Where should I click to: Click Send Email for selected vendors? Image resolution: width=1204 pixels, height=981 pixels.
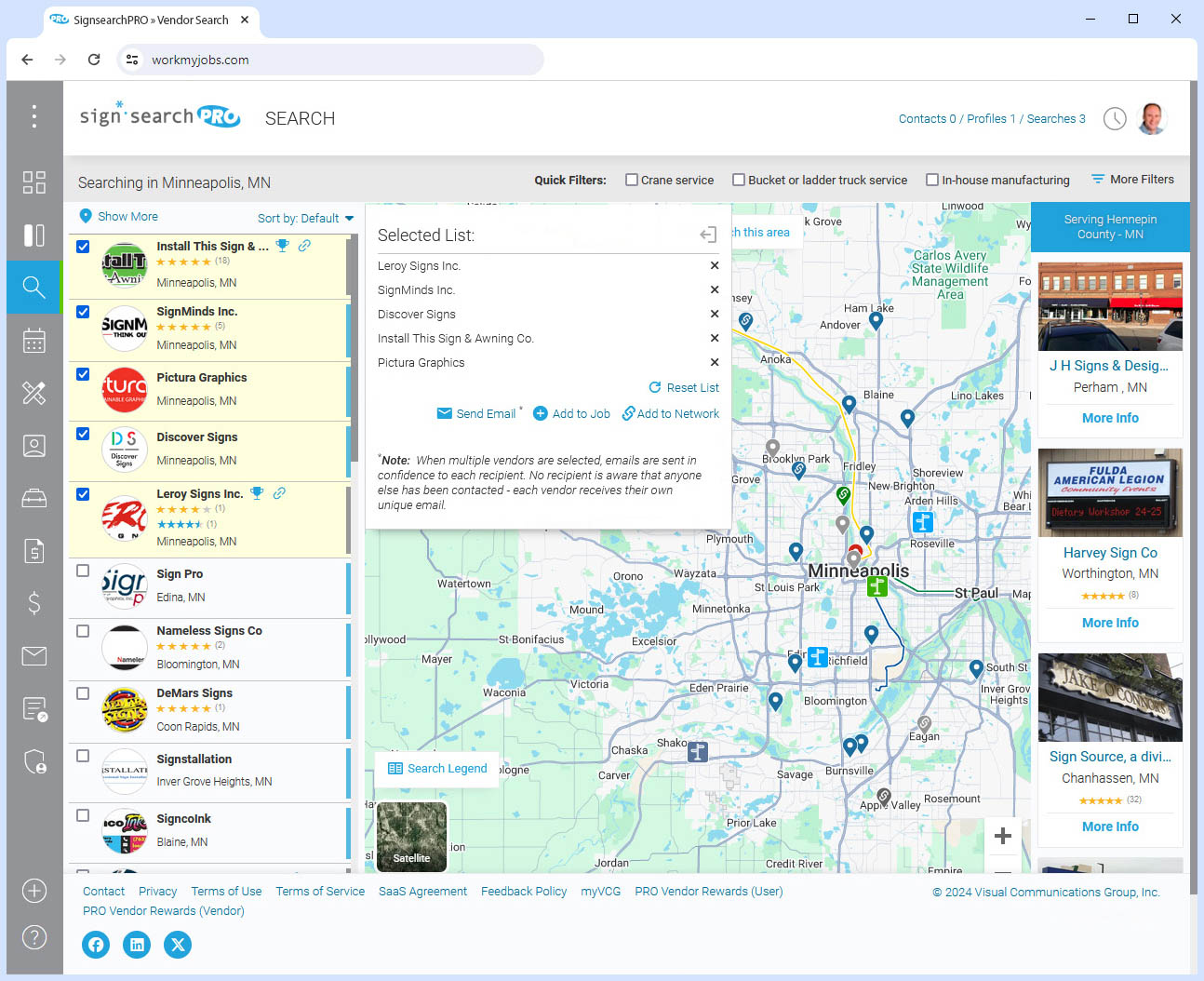click(476, 413)
